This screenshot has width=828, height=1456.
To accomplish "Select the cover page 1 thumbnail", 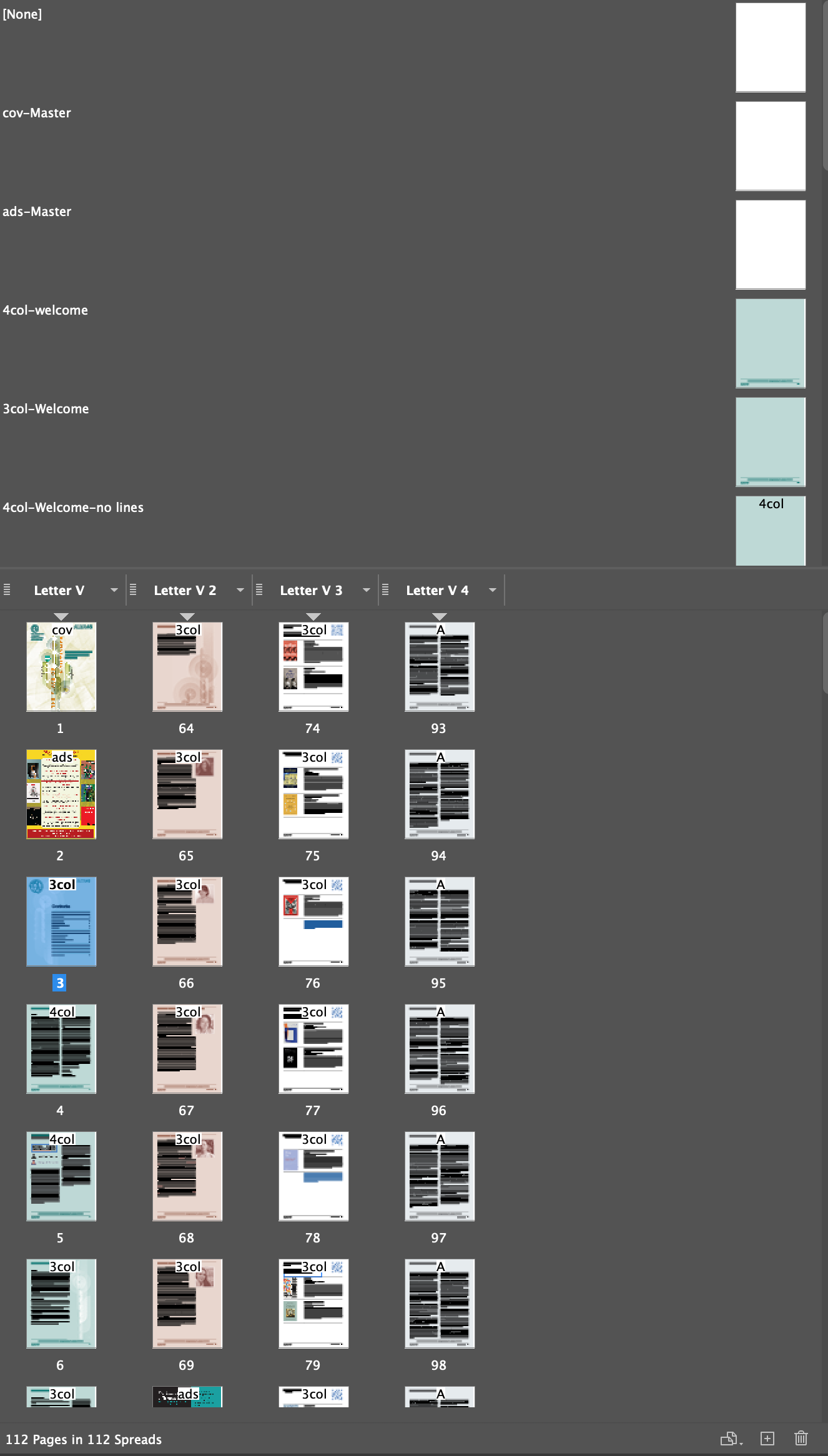I will [61, 667].
